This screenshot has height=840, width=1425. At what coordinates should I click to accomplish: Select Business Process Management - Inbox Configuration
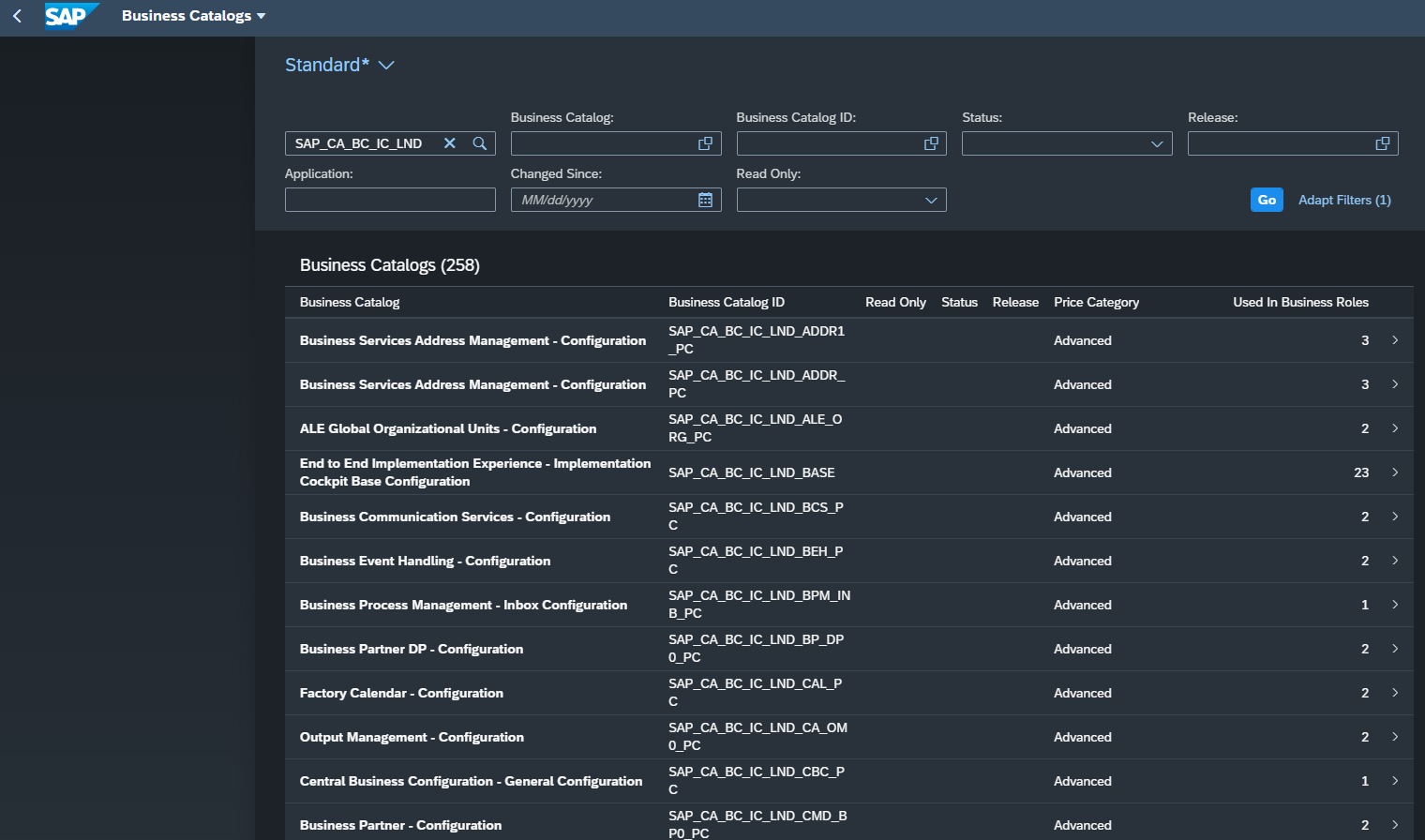click(463, 605)
